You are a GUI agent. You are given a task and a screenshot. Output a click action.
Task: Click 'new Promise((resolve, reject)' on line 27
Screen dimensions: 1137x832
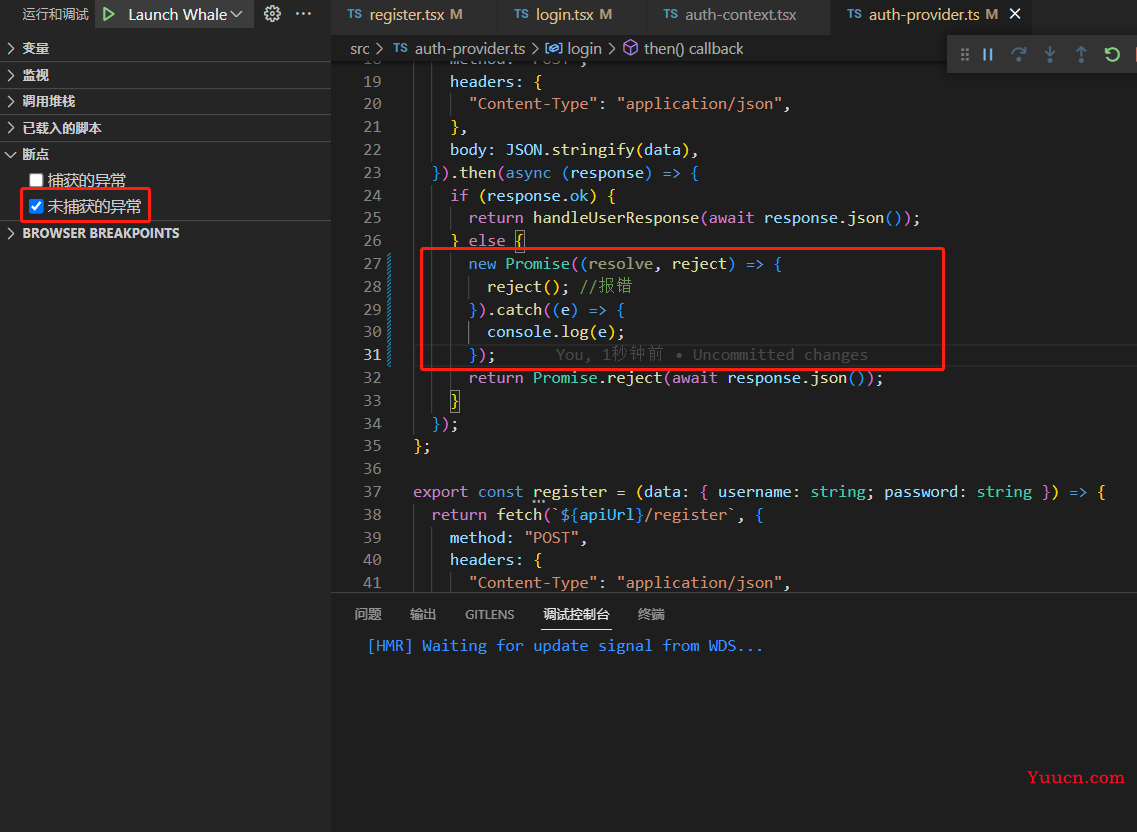click(602, 264)
